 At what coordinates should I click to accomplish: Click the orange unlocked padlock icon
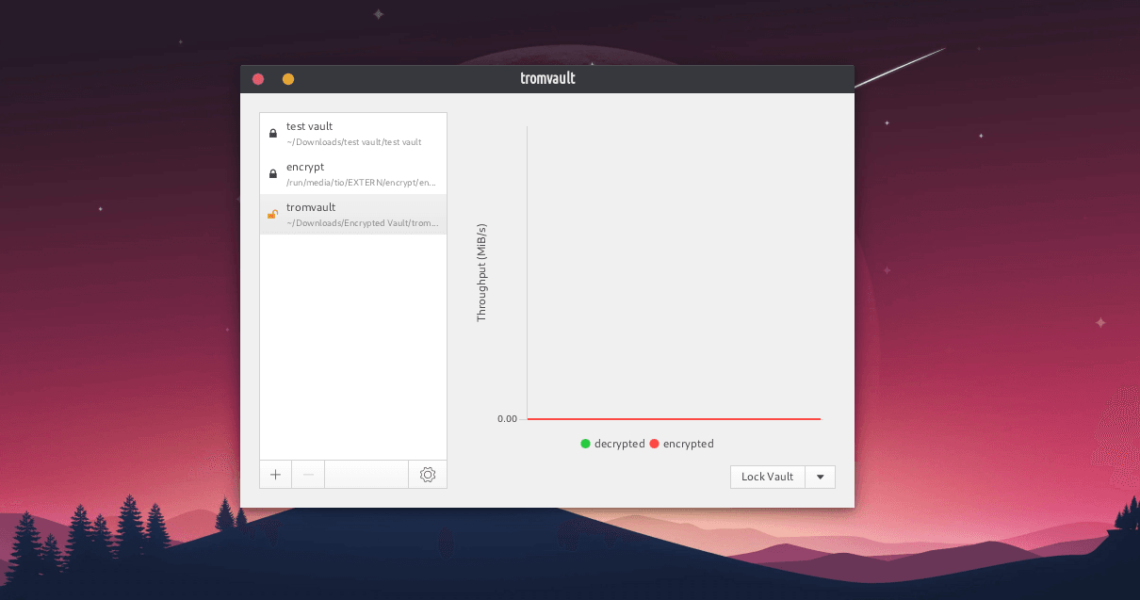[272, 214]
